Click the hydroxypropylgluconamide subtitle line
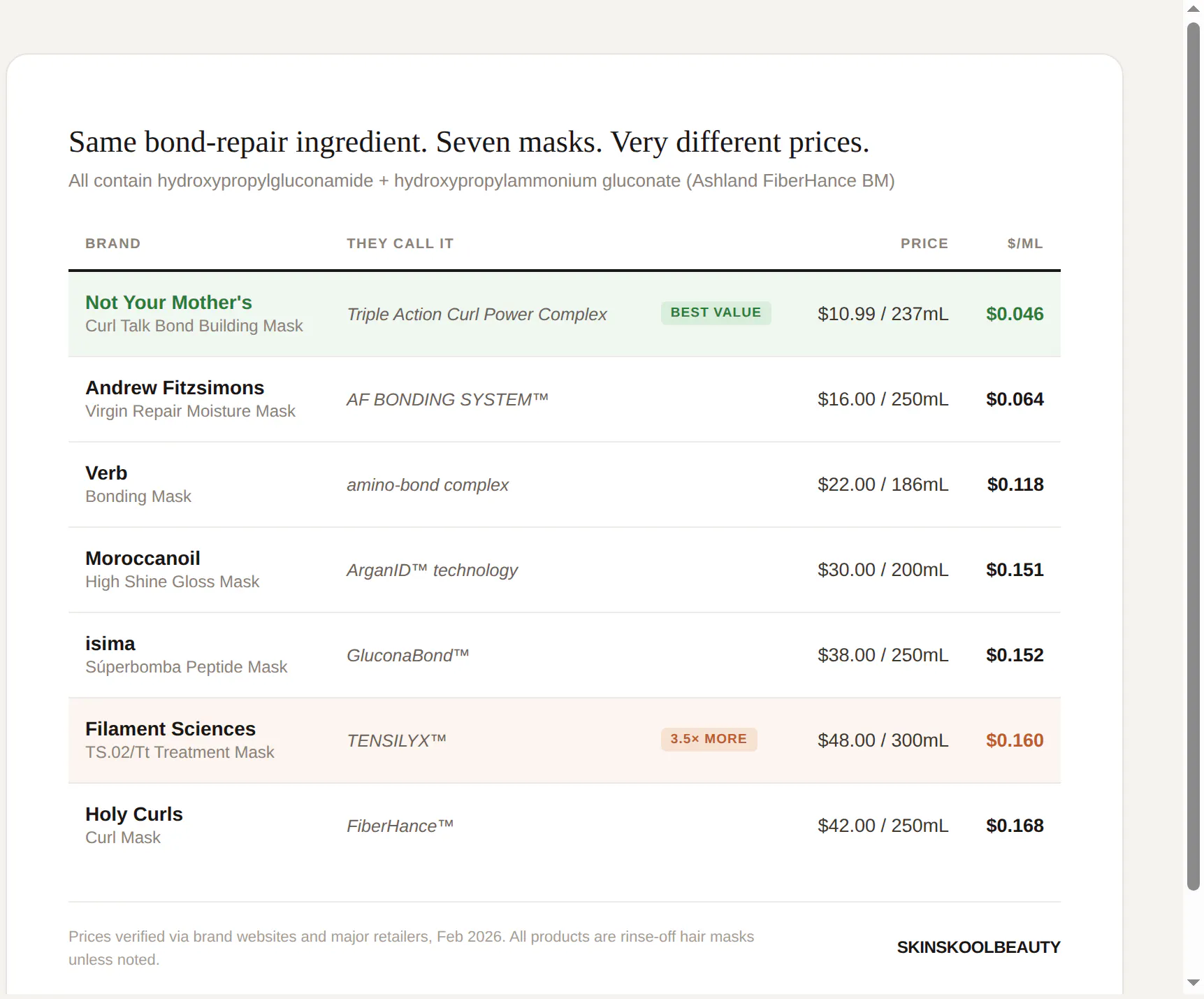The width and height of the screenshot is (1204, 999). [x=481, y=181]
